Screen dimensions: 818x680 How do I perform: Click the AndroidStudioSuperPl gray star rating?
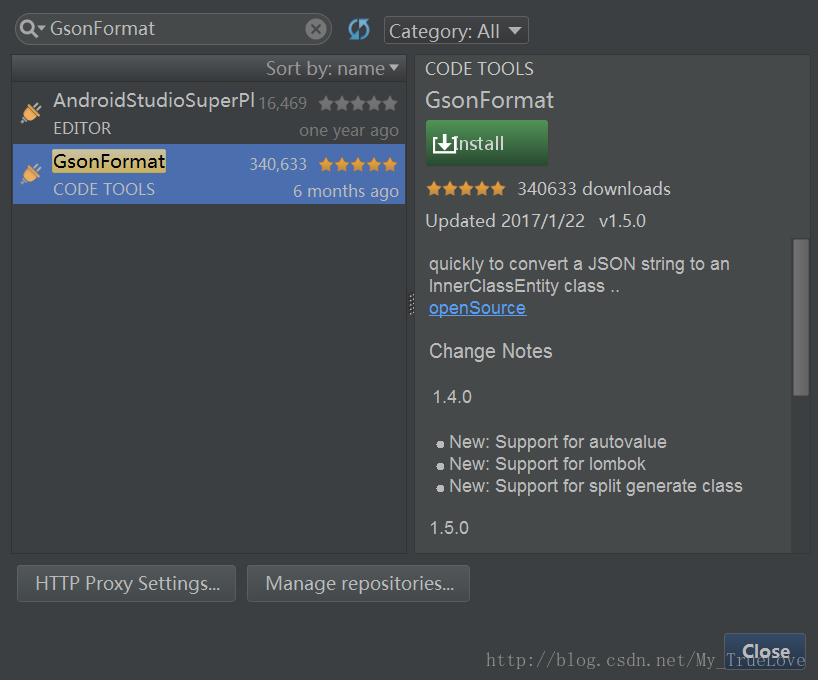[x=358, y=103]
